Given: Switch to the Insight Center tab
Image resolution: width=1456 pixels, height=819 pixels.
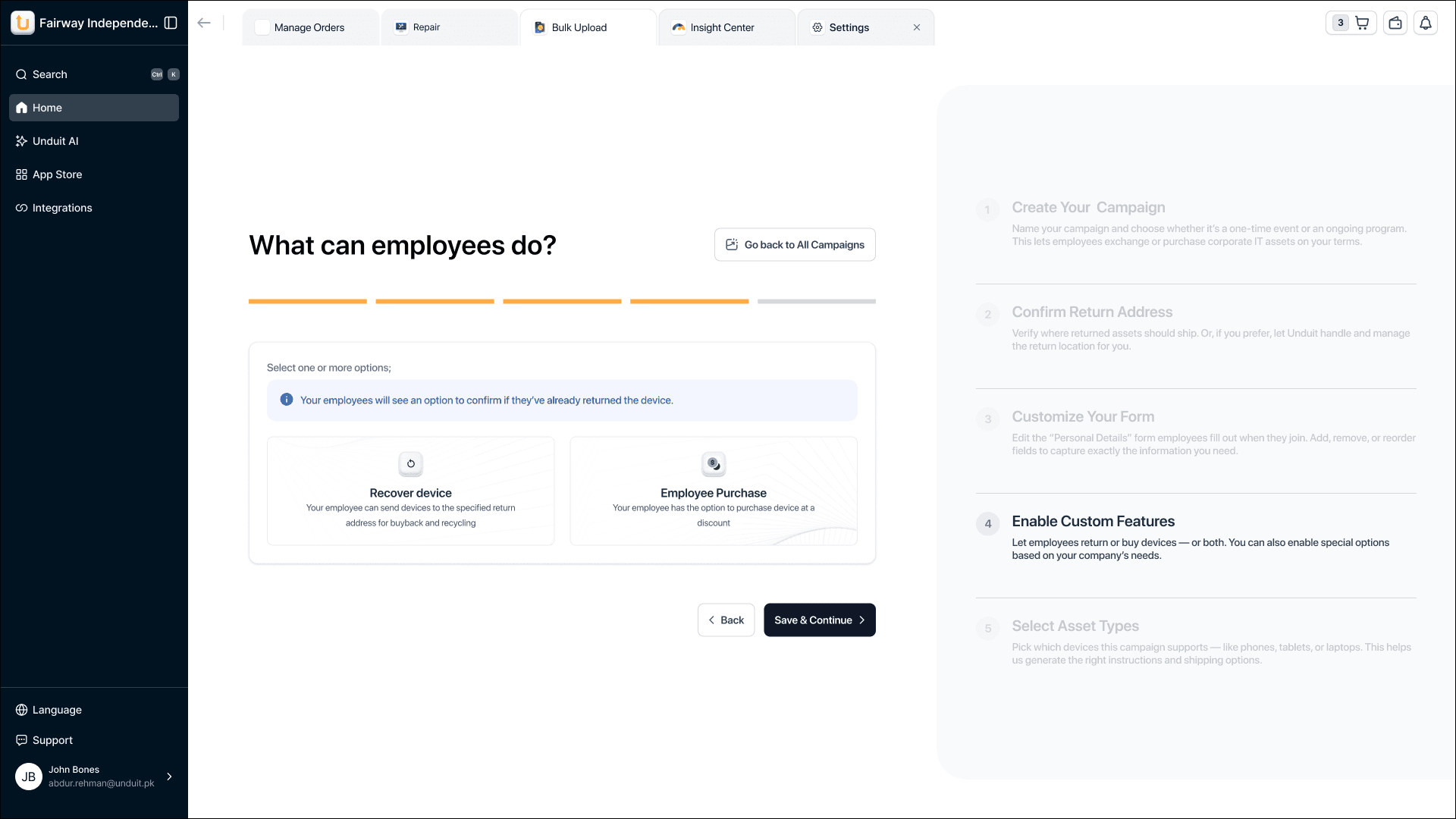Looking at the screenshot, I should 722,27.
